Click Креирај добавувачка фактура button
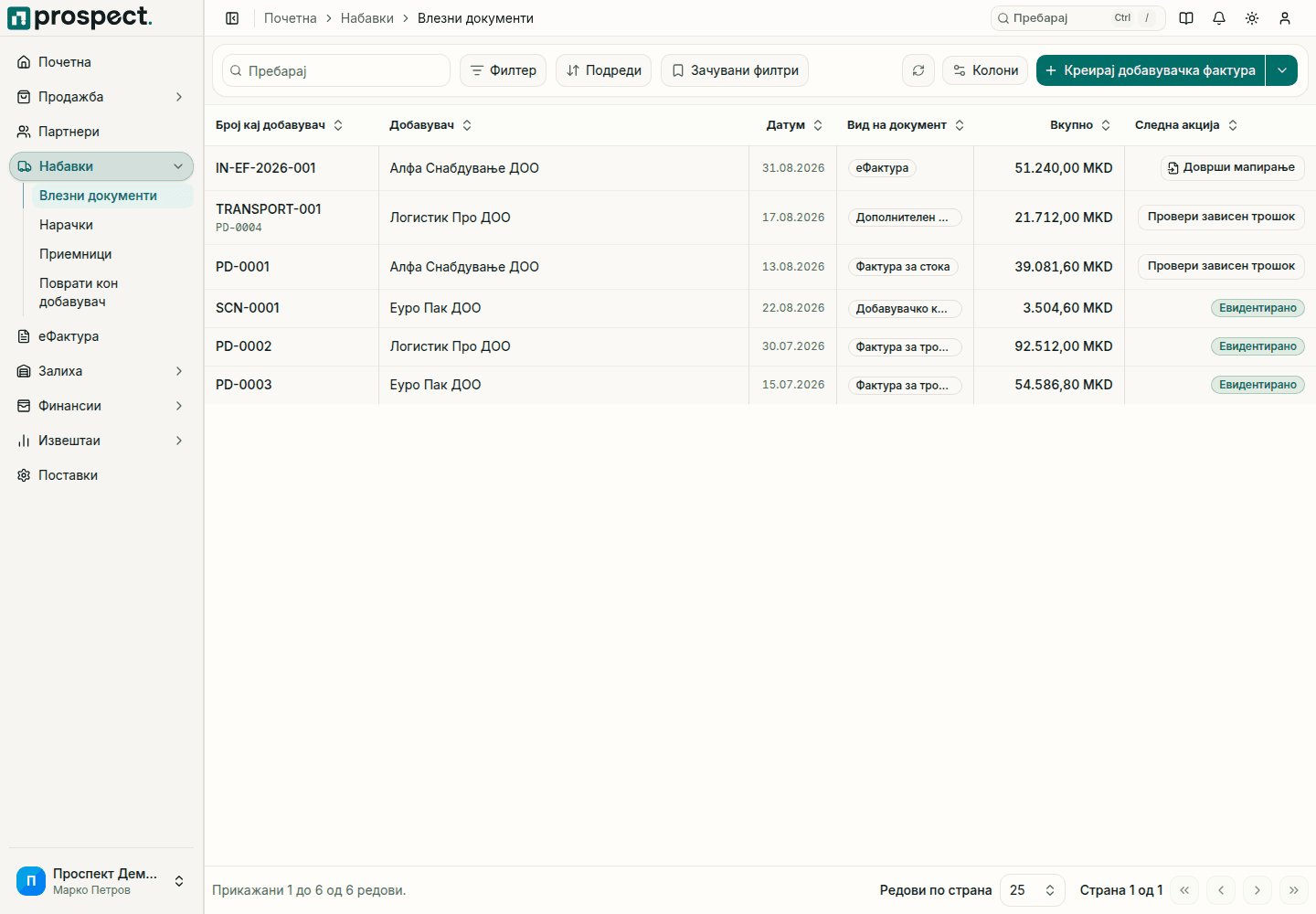This screenshot has width=1316, height=914. pyautogui.click(x=1151, y=70)
